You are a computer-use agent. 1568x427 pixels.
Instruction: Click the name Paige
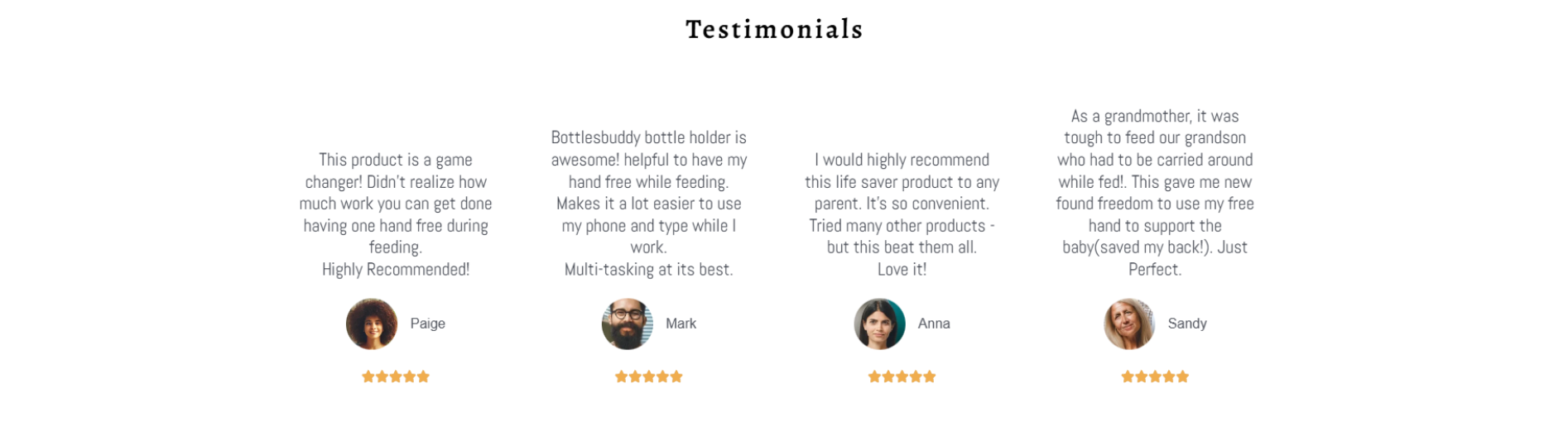[427, 324]
